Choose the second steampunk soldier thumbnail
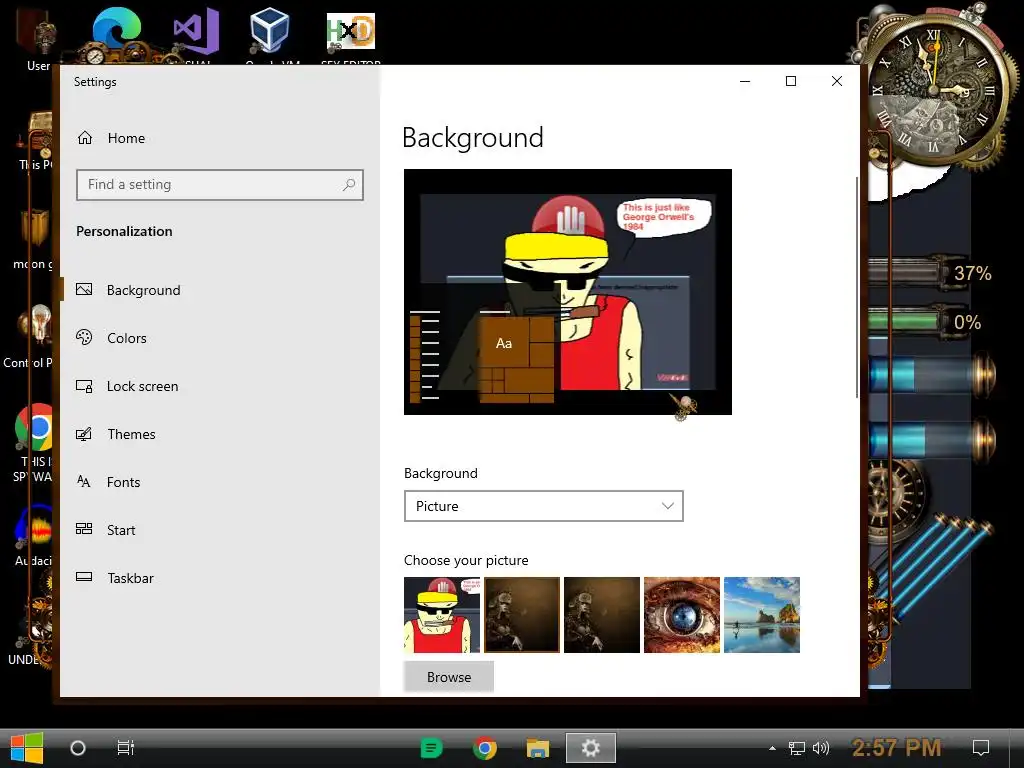Image resolution: width=1024 pixels, height=768 pixels. click(601, 615)
